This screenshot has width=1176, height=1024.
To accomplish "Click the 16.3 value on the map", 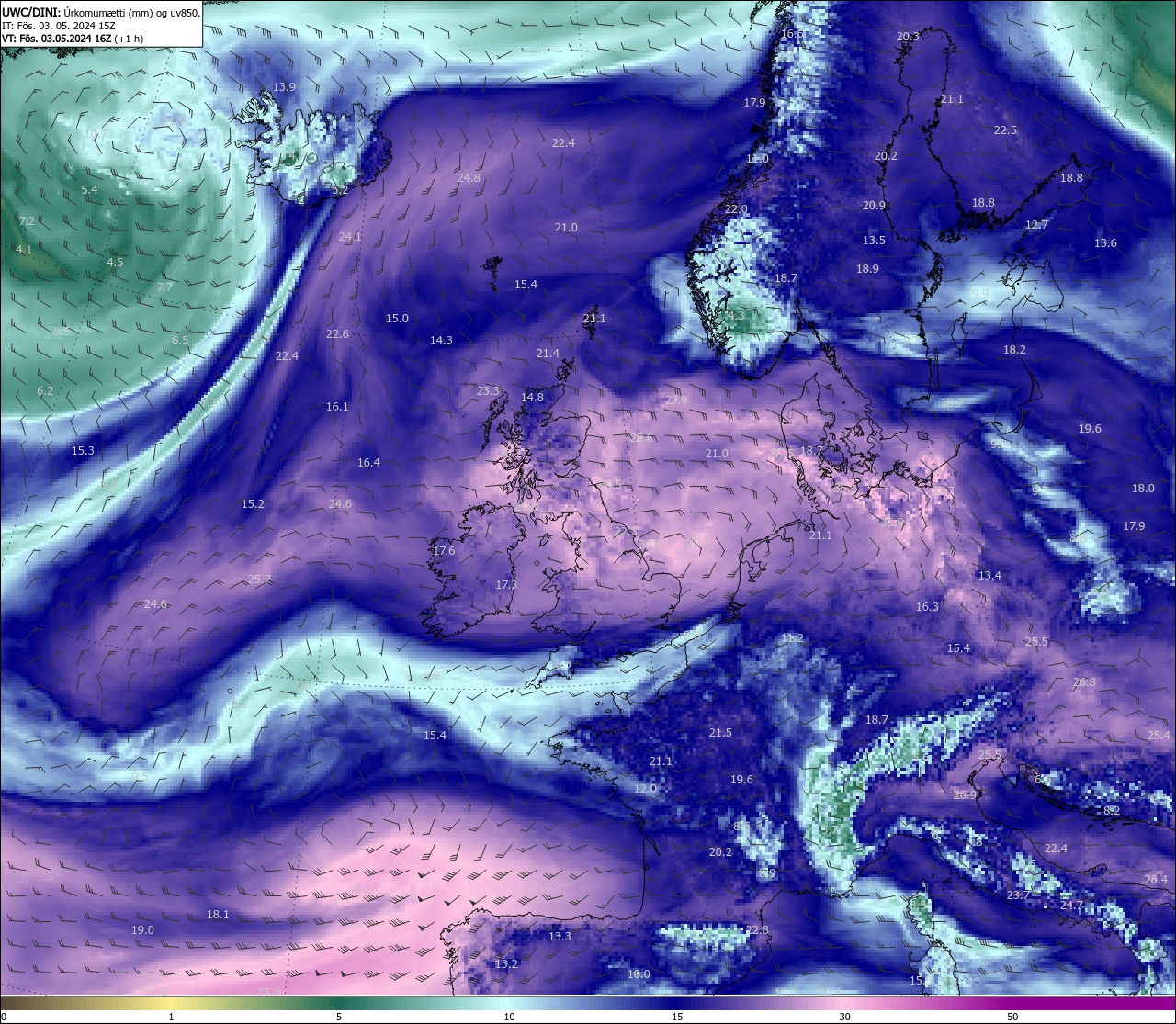I will [x=927, y=607].
